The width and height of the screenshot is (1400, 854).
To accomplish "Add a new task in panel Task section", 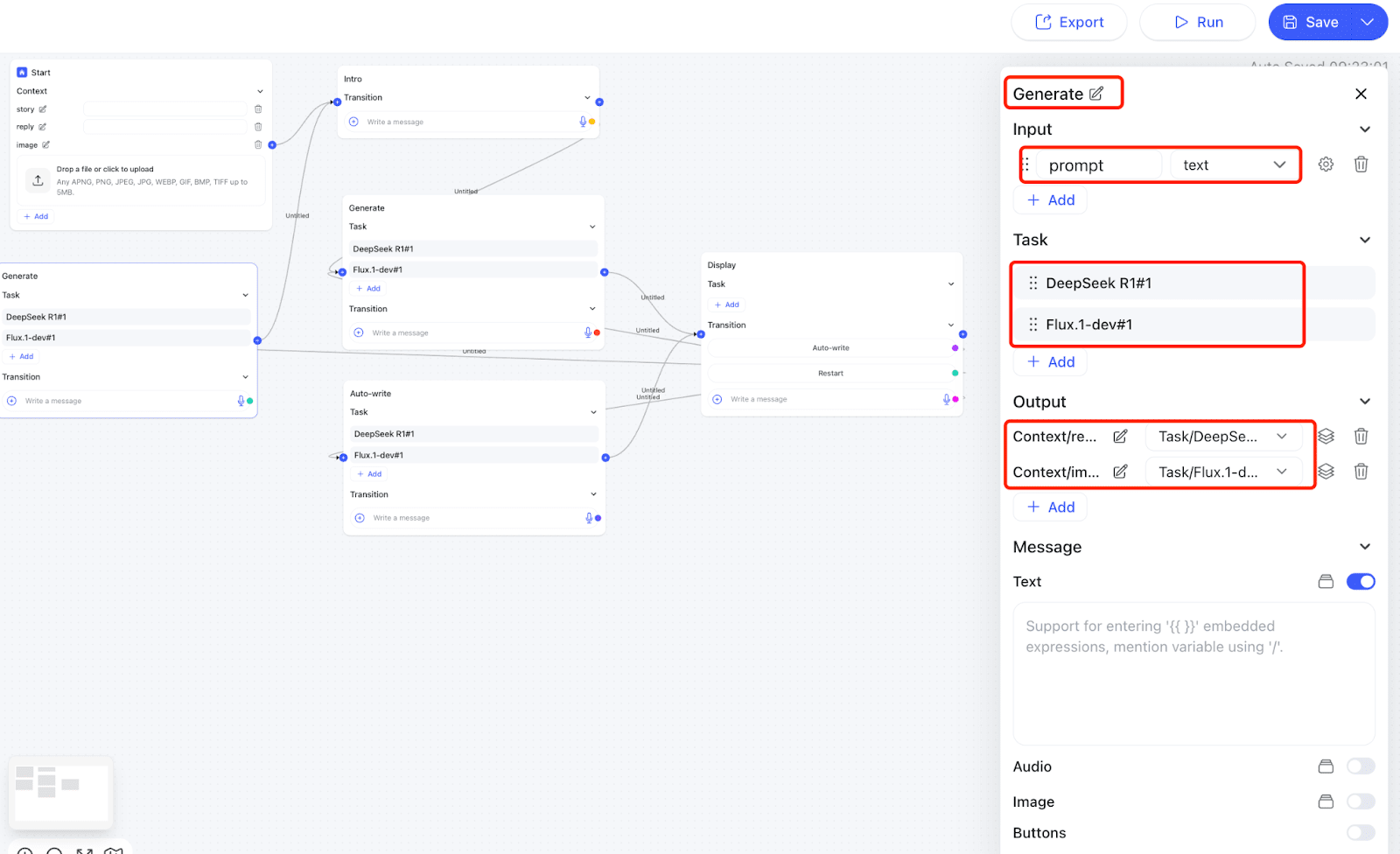I will [1050, 362].
